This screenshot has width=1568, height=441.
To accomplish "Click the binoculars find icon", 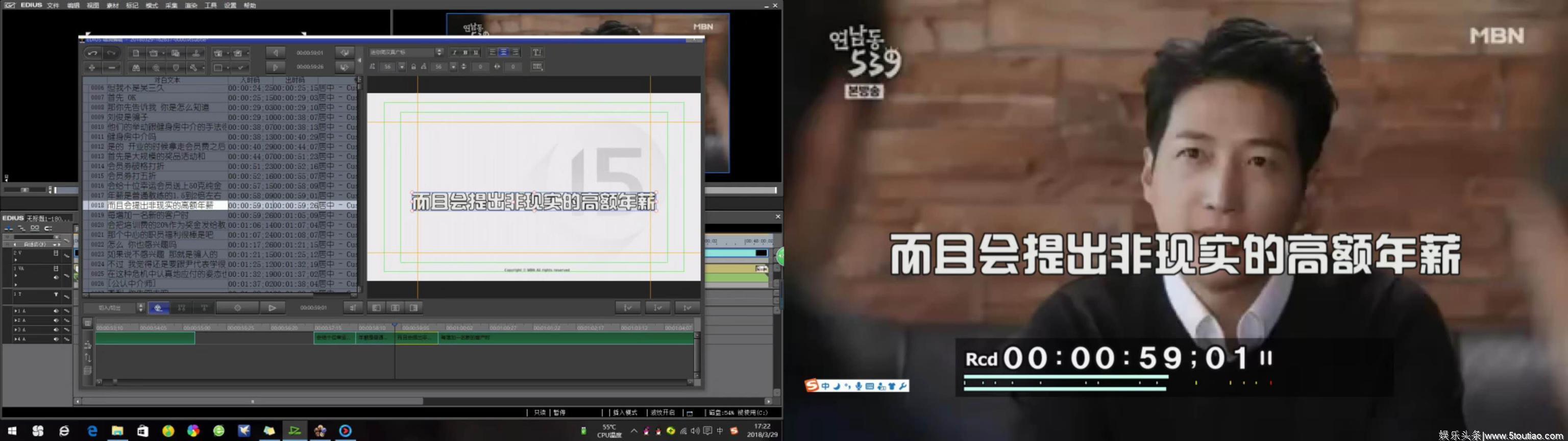I will click(136, 67).
